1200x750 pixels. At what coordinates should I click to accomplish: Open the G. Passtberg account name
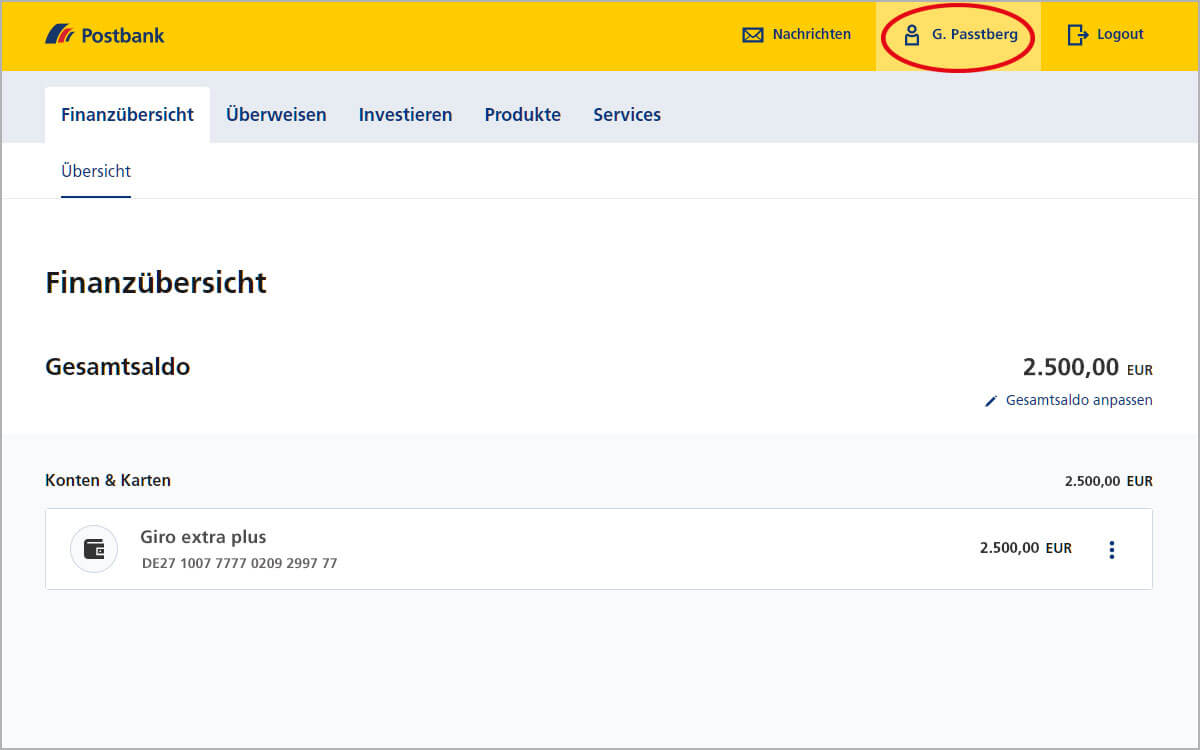[974, 35]
